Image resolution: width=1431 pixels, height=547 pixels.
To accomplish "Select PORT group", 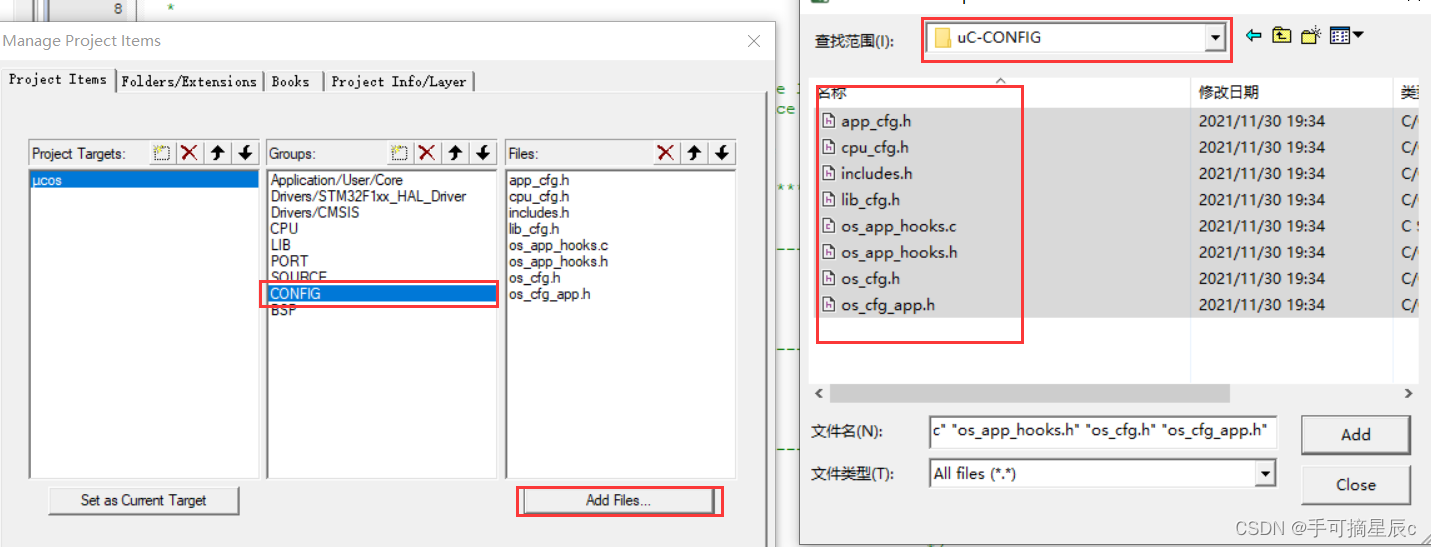I will pyautogui.click(x=290, y=261).
